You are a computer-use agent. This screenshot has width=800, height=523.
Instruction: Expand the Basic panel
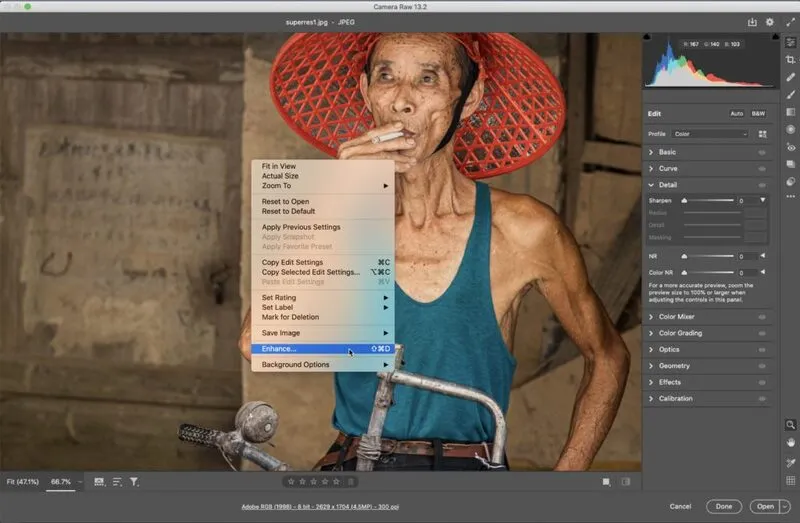pyautogui.click(x=651, y=152)
